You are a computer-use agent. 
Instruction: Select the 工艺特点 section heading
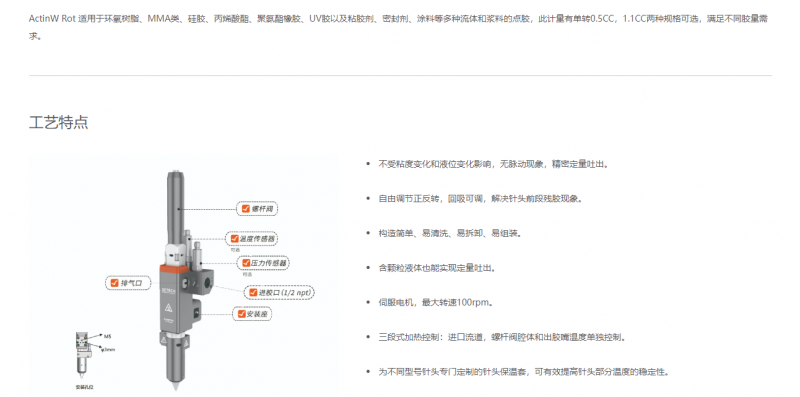(x=59, y=122)
